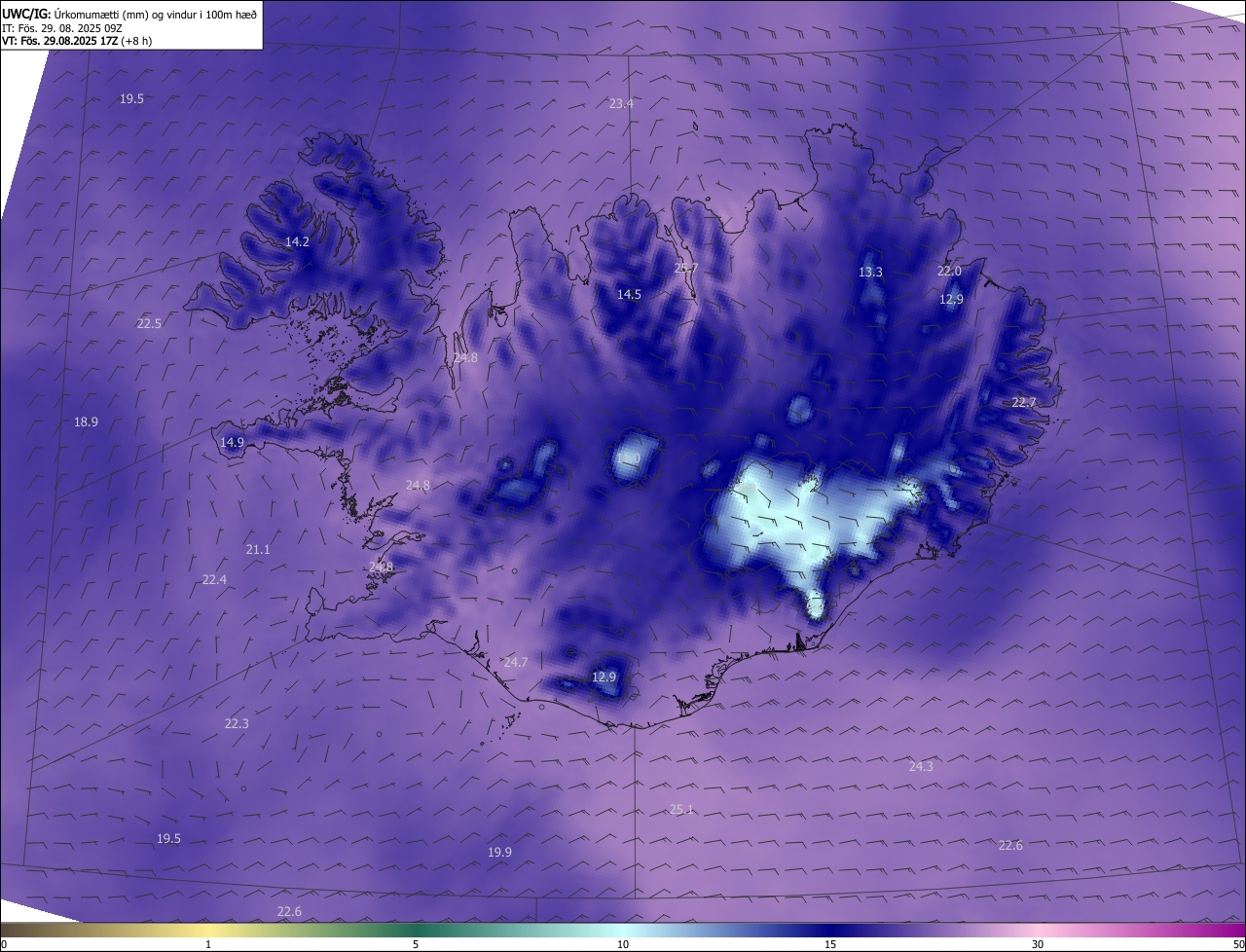Click the 22.7 value on the east coast
The width and height of the screenshot is (1246, 952).
click(1024, 402)
